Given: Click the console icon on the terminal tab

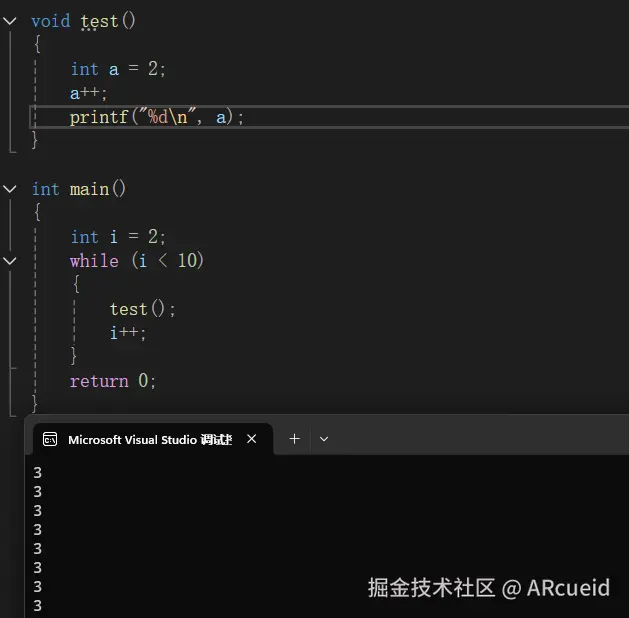Looking at the screenshot, I should coord(50,439).
